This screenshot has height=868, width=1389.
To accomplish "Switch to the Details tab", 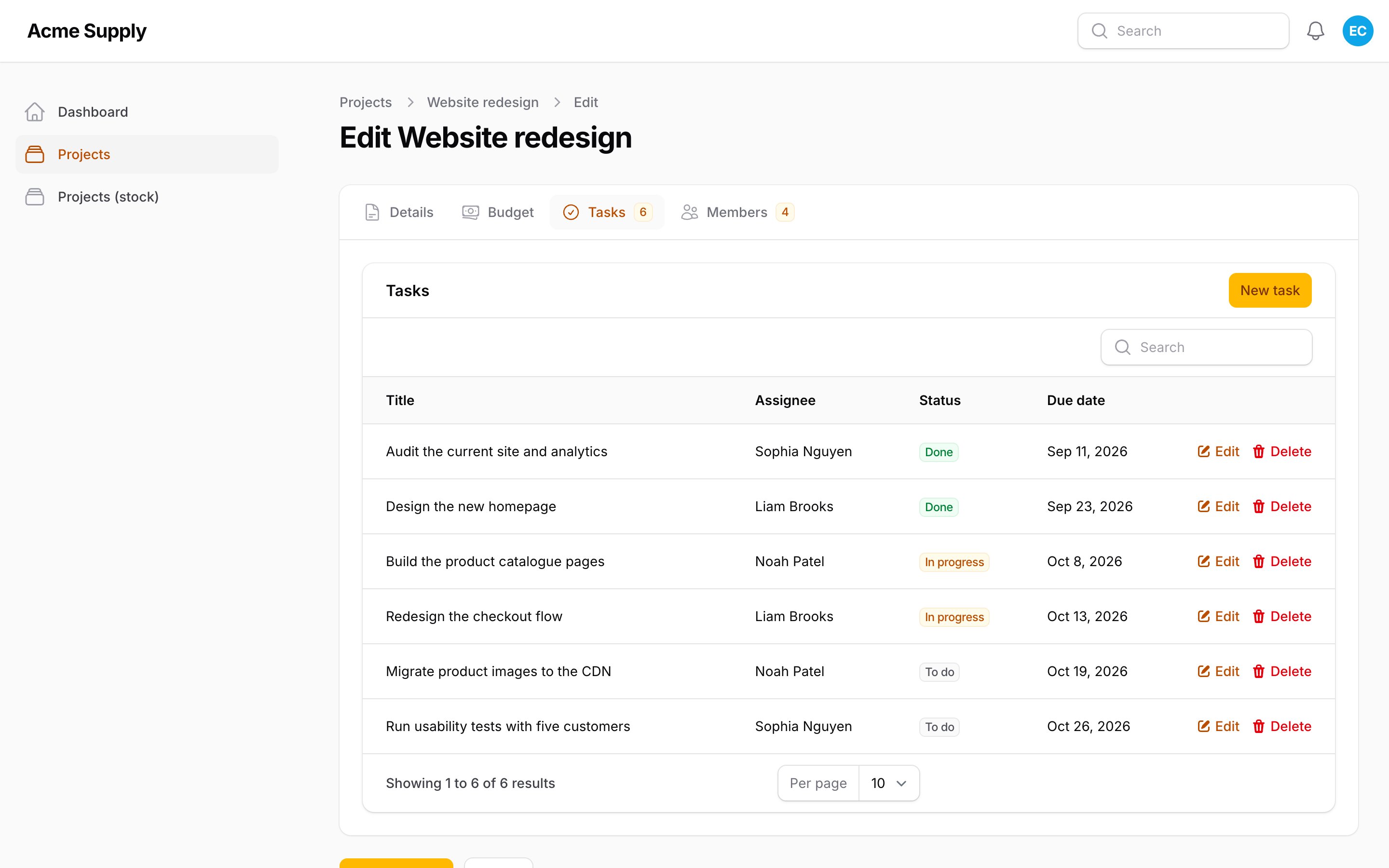I will [399, 212].
